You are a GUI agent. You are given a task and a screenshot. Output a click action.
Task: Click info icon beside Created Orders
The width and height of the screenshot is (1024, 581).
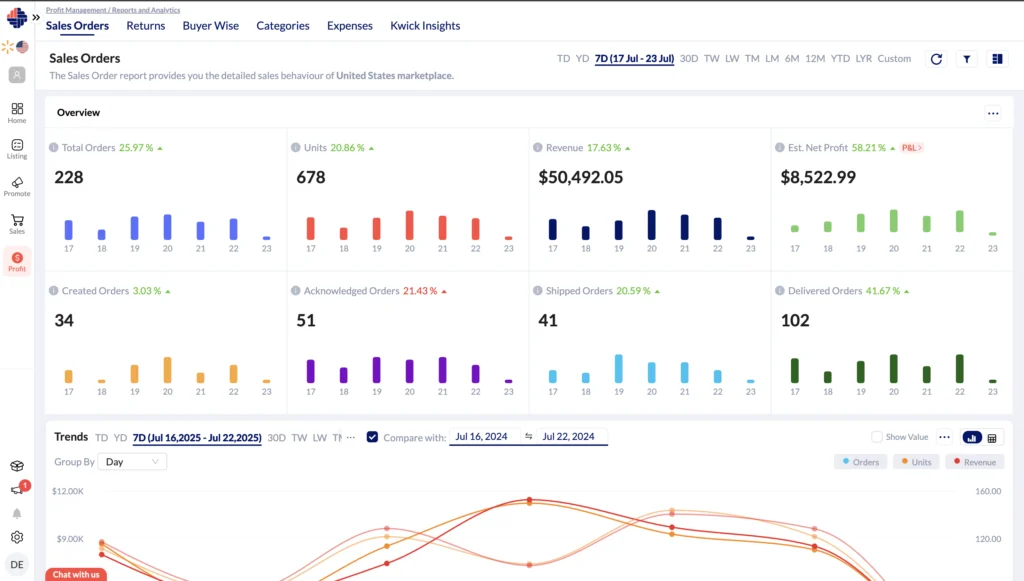54,290
